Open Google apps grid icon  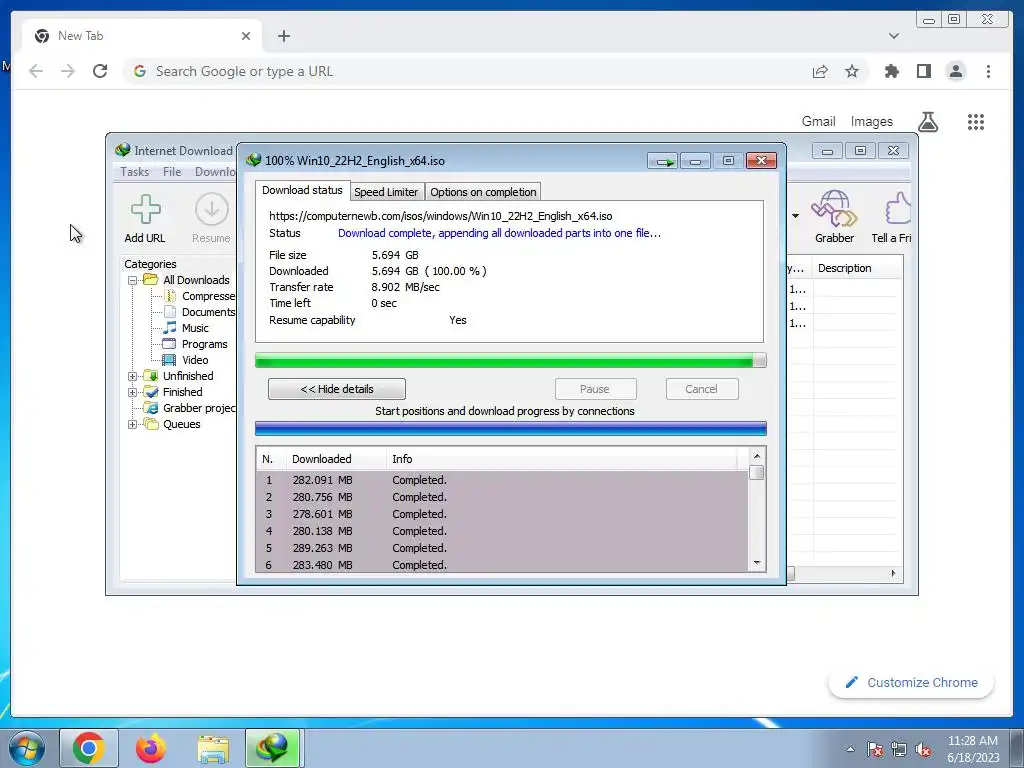point(976,122)
